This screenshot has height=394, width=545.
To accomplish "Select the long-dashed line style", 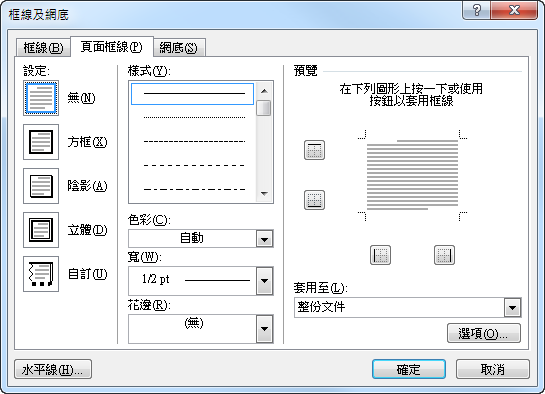I will pos(194,165).
